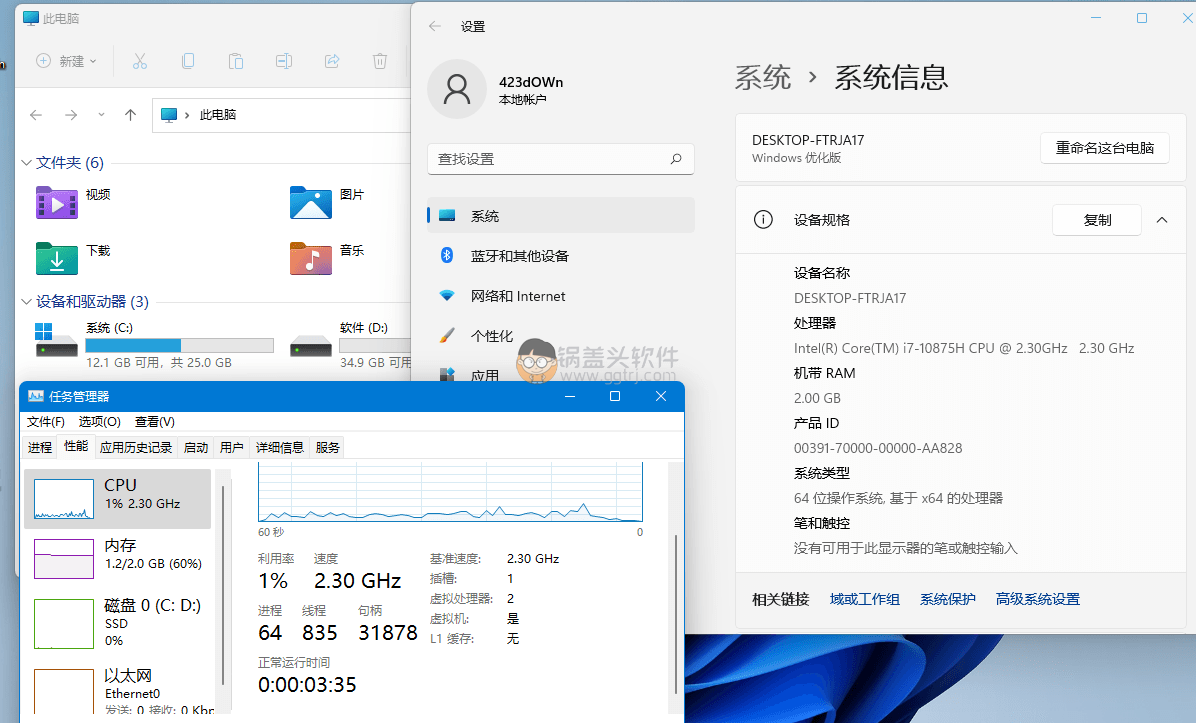Click the 423dOWn user avatar in Settings
The height and width of the screenshot is (723, 1196).
point(457,89)
